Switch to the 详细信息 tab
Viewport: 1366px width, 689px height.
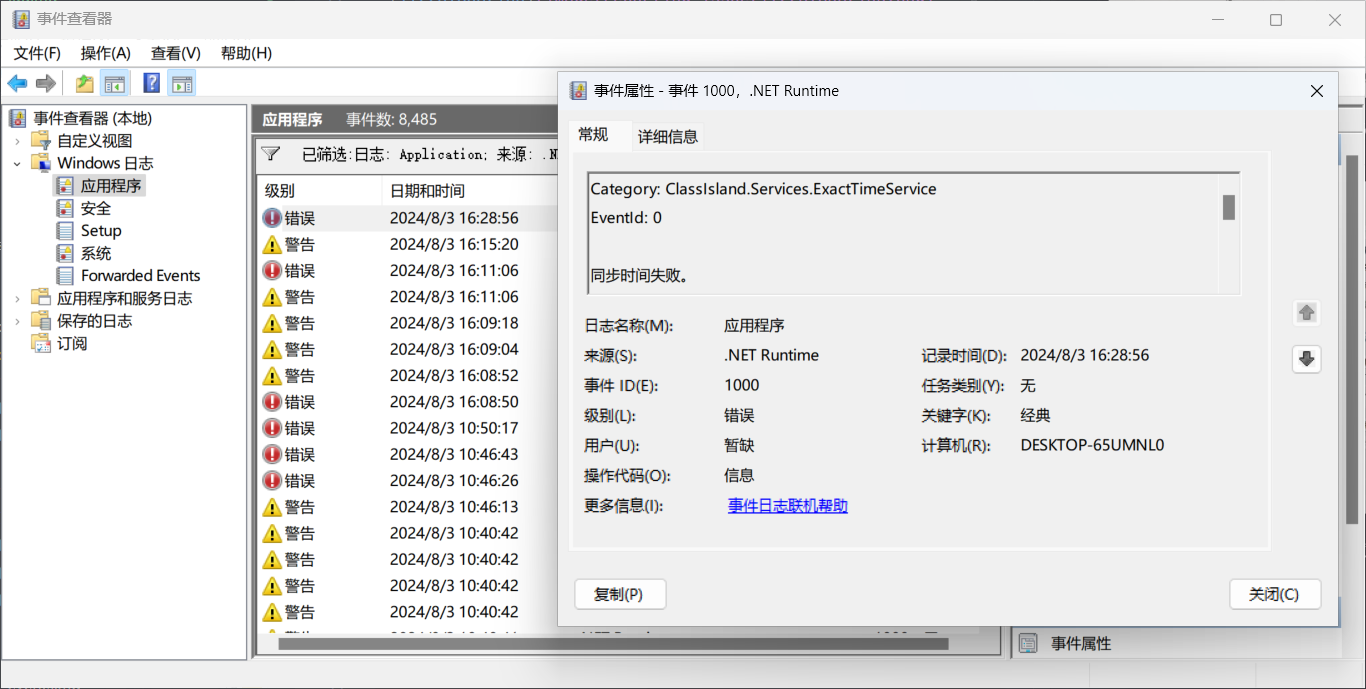point(668,137)
